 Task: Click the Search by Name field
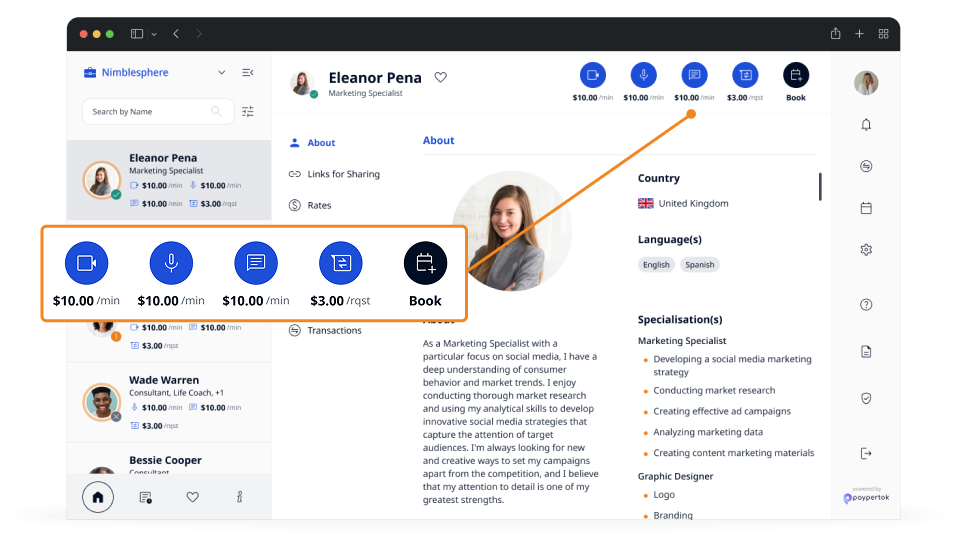coord(158,111)
